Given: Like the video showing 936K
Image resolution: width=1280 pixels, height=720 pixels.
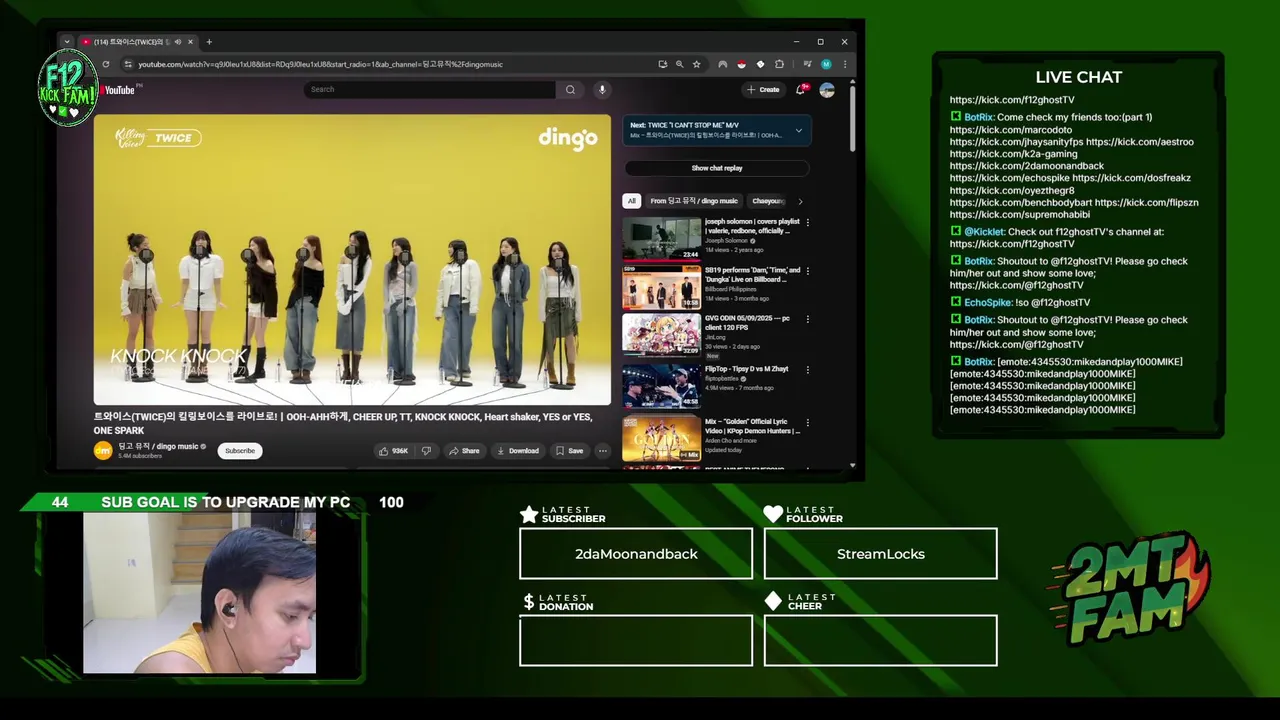Looking at the screenshot, I should (x=394, y=451).
